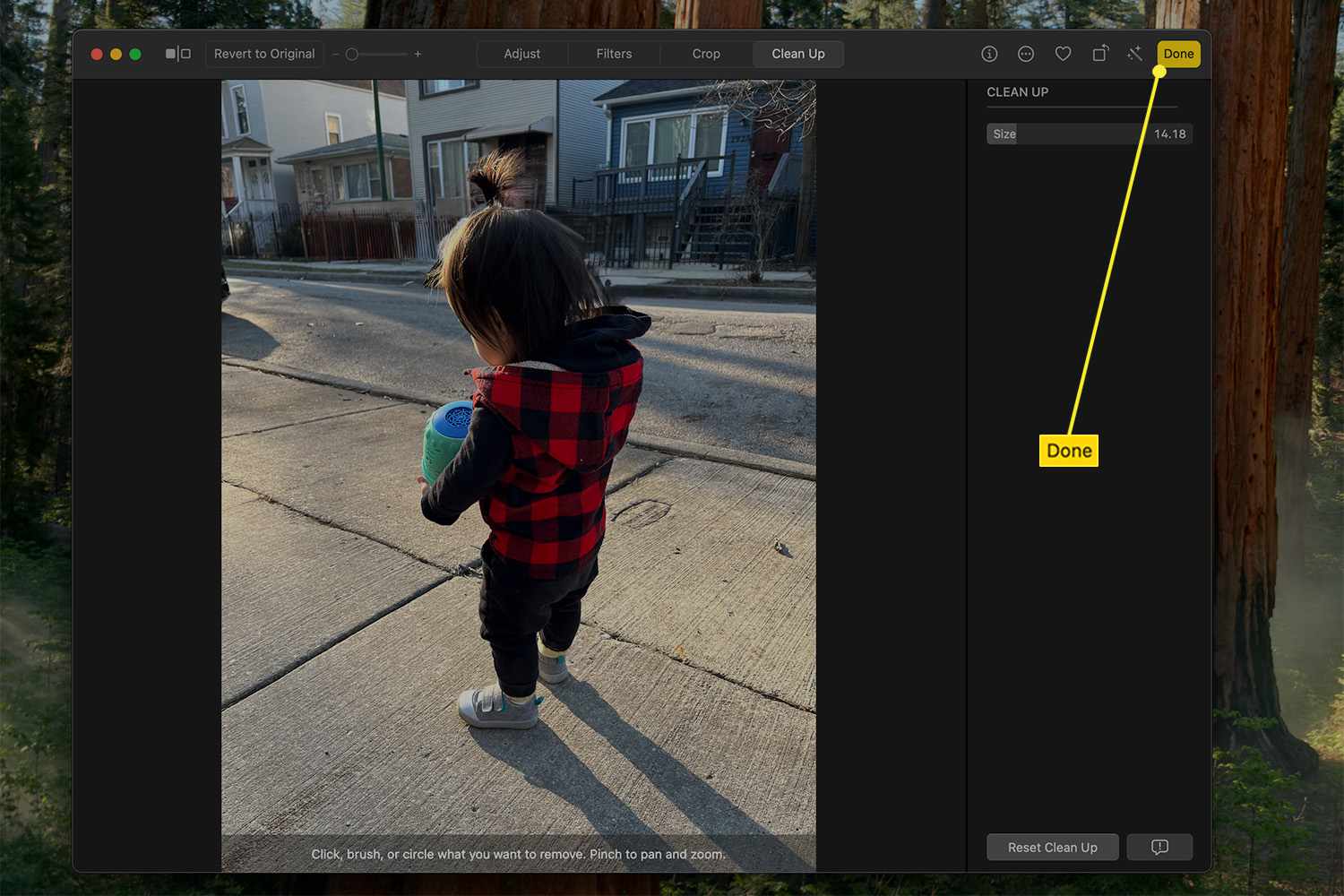Image resolution: width=1344 pixels, height=896 pixels.
Task: Apply auto enhance with the magic wand
Action: point(1135,54)
